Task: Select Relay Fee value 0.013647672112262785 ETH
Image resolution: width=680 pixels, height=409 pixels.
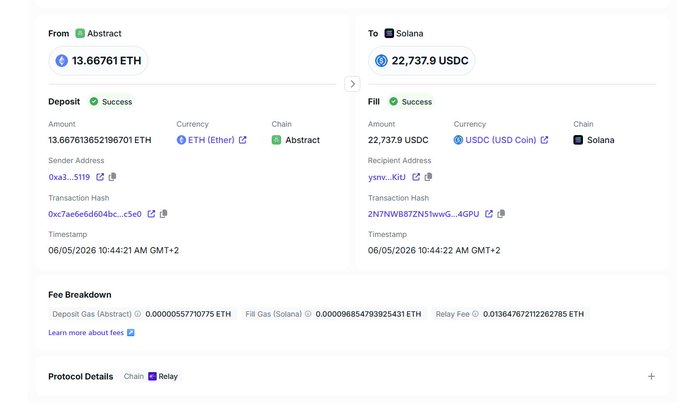Action: (533, 314)
